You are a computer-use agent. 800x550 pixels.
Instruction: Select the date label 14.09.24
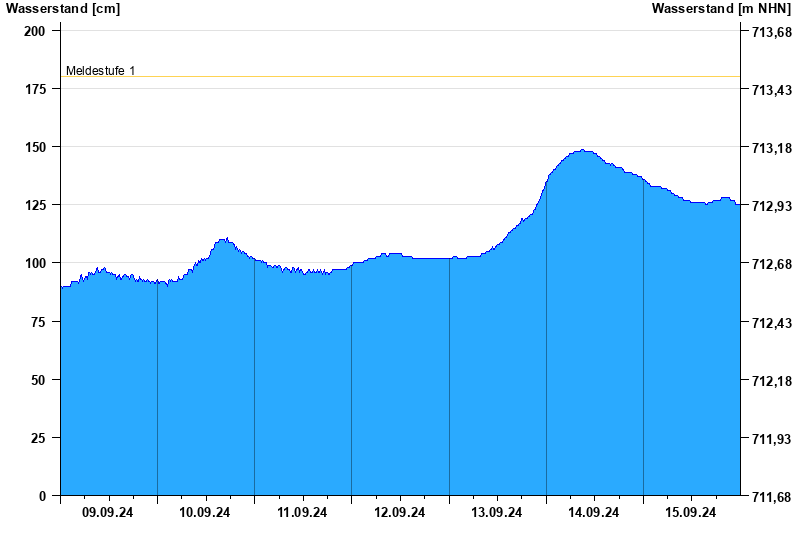coord(593,512)
